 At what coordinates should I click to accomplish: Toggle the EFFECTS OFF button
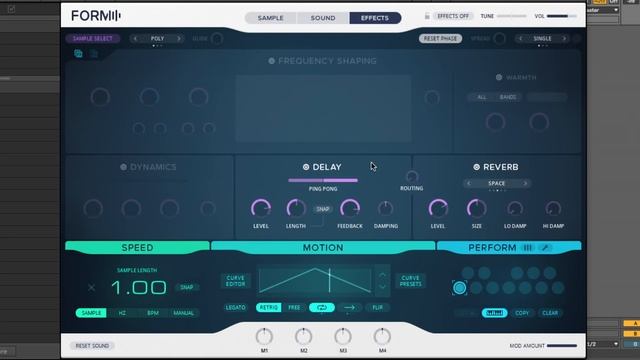point(453,16)
